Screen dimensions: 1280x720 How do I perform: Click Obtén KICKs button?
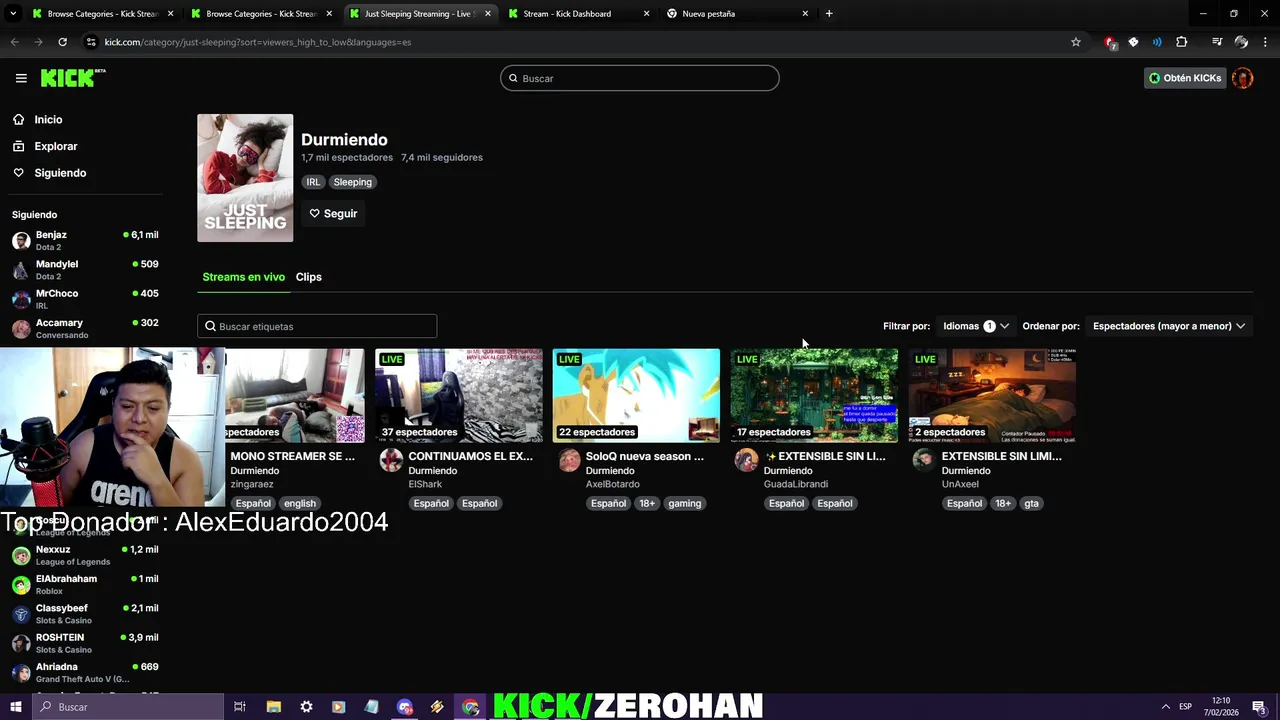(x=1185, y=78)
